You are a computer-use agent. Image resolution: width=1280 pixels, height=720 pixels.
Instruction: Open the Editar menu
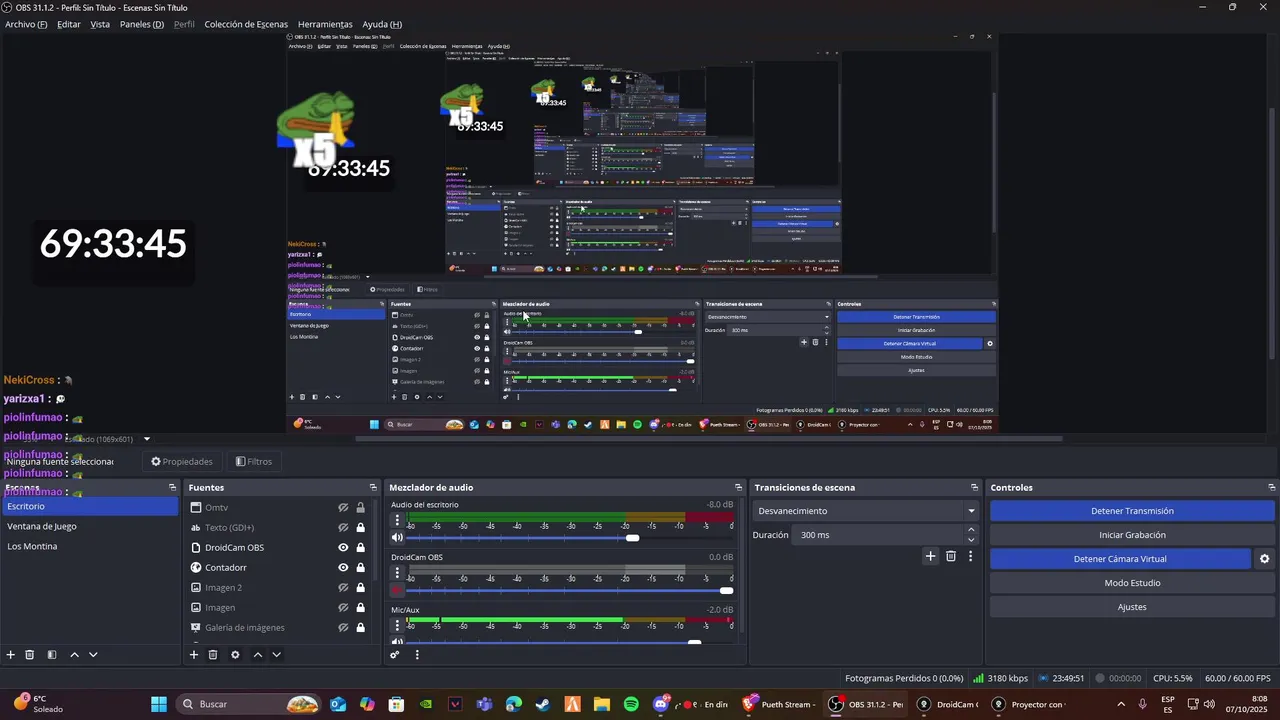click(x=69, y=24)
